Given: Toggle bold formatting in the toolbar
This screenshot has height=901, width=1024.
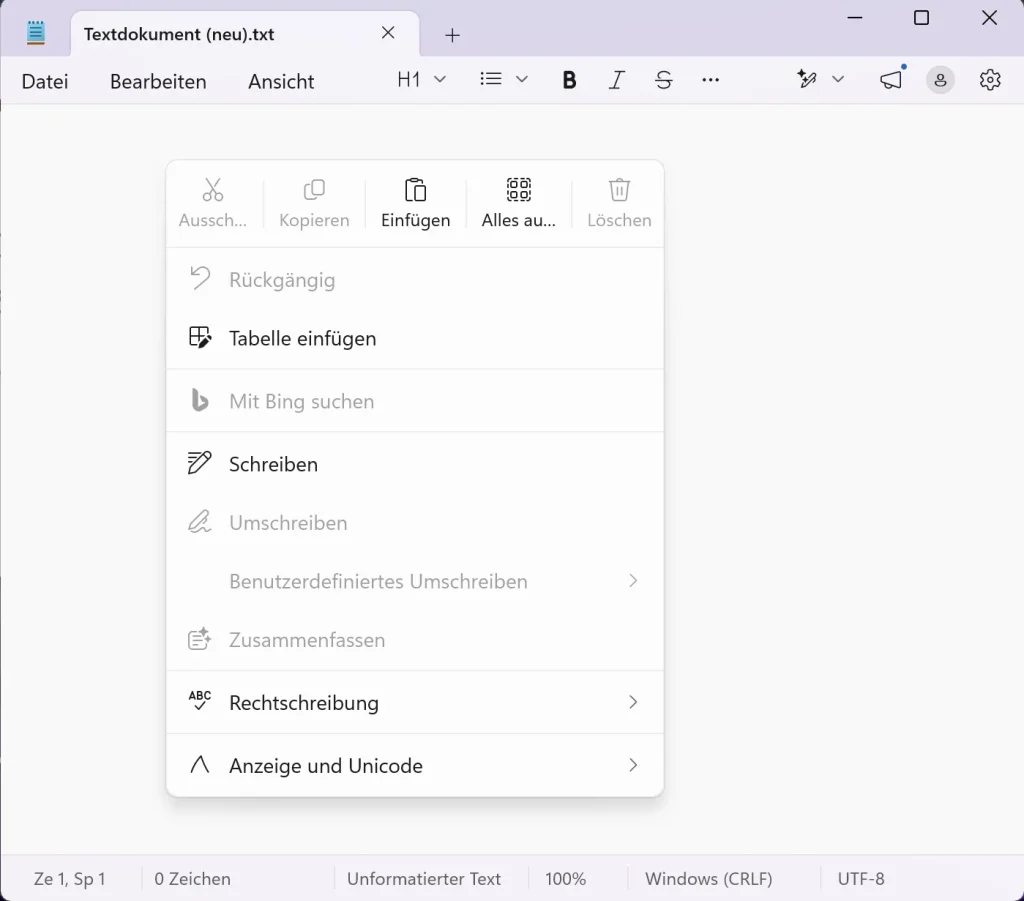Looking at the screenshot, I should [569, 80].
